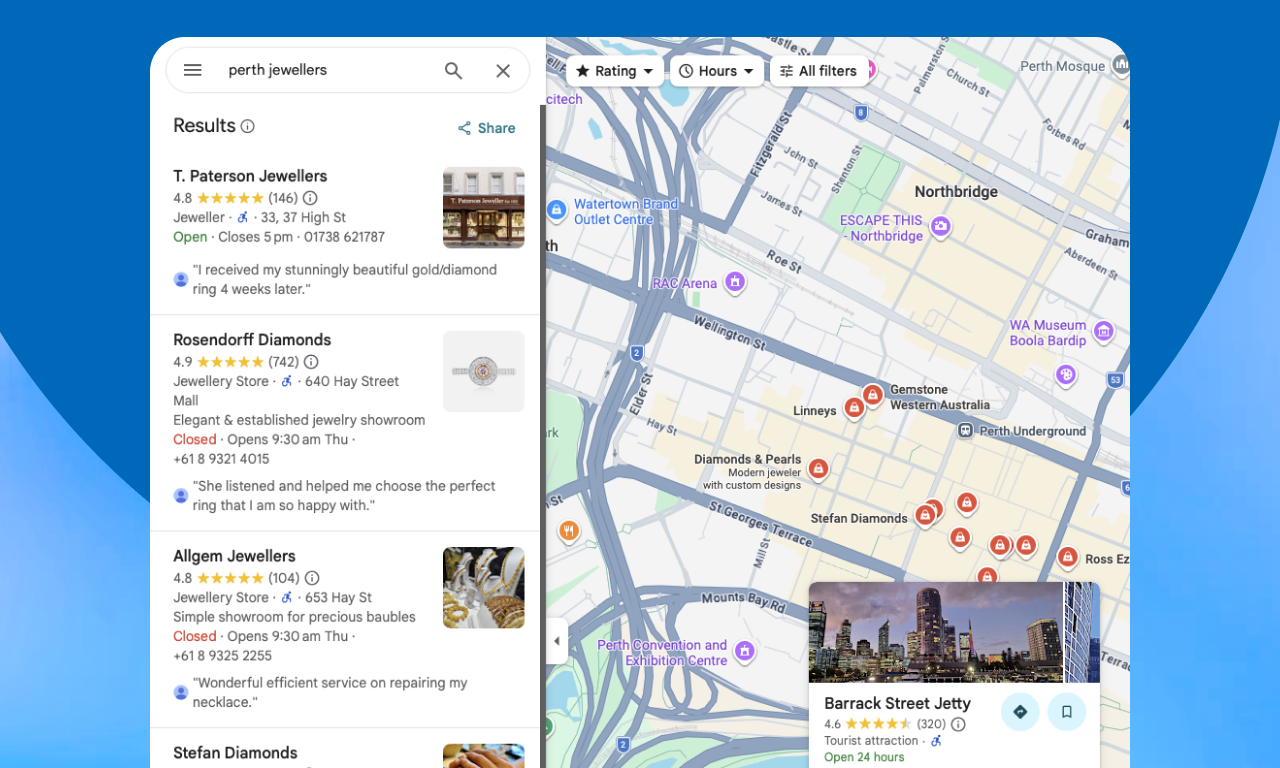This screenshot has width=1280, height=768.
Task: Click the WA Museum Boola Bardip marker
Action: (1104, 331)
